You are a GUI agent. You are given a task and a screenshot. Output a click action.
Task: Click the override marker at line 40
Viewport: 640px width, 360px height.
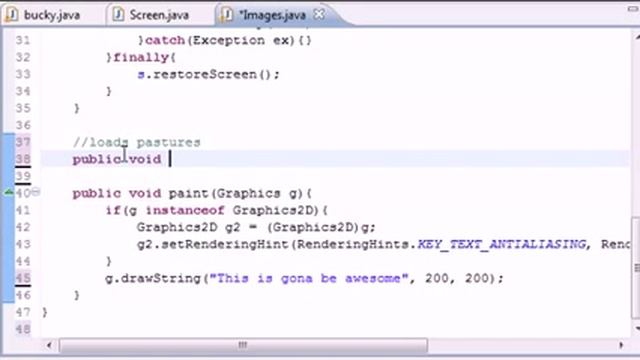(9, 192)
